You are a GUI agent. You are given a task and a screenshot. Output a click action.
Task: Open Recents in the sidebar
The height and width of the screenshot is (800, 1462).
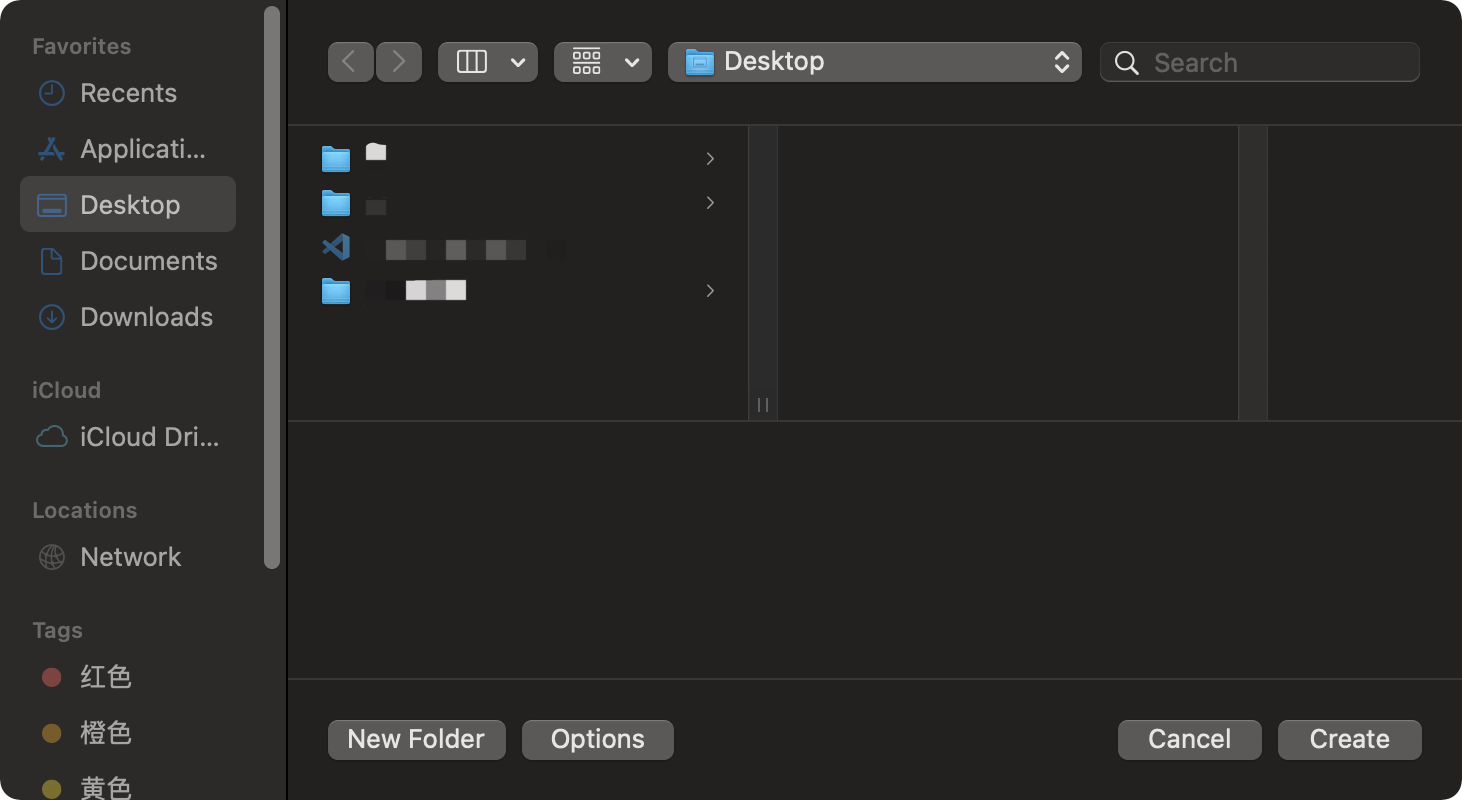128,93
